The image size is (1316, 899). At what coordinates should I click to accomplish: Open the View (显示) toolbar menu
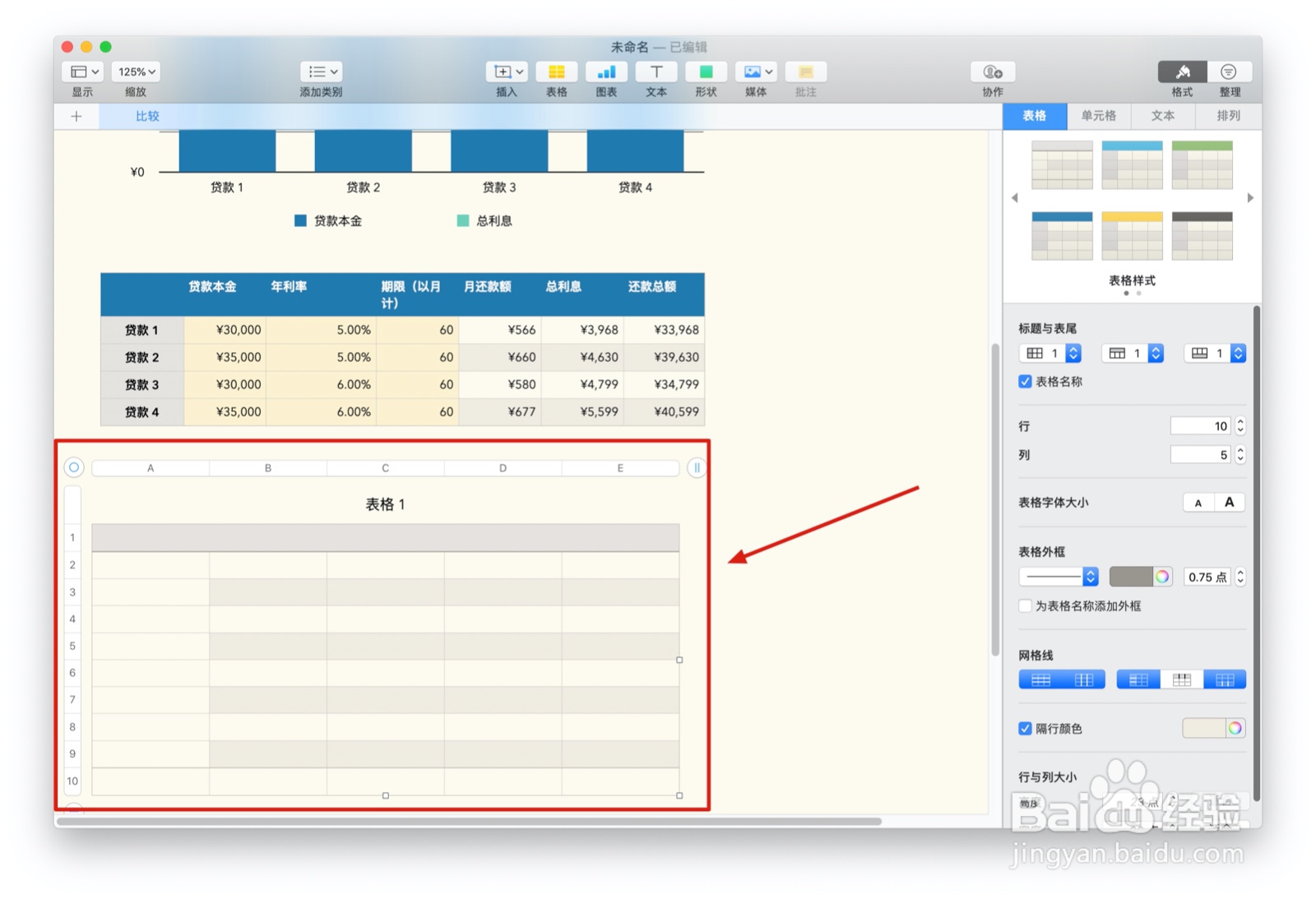pyautogui.click(x=82, y=72)
